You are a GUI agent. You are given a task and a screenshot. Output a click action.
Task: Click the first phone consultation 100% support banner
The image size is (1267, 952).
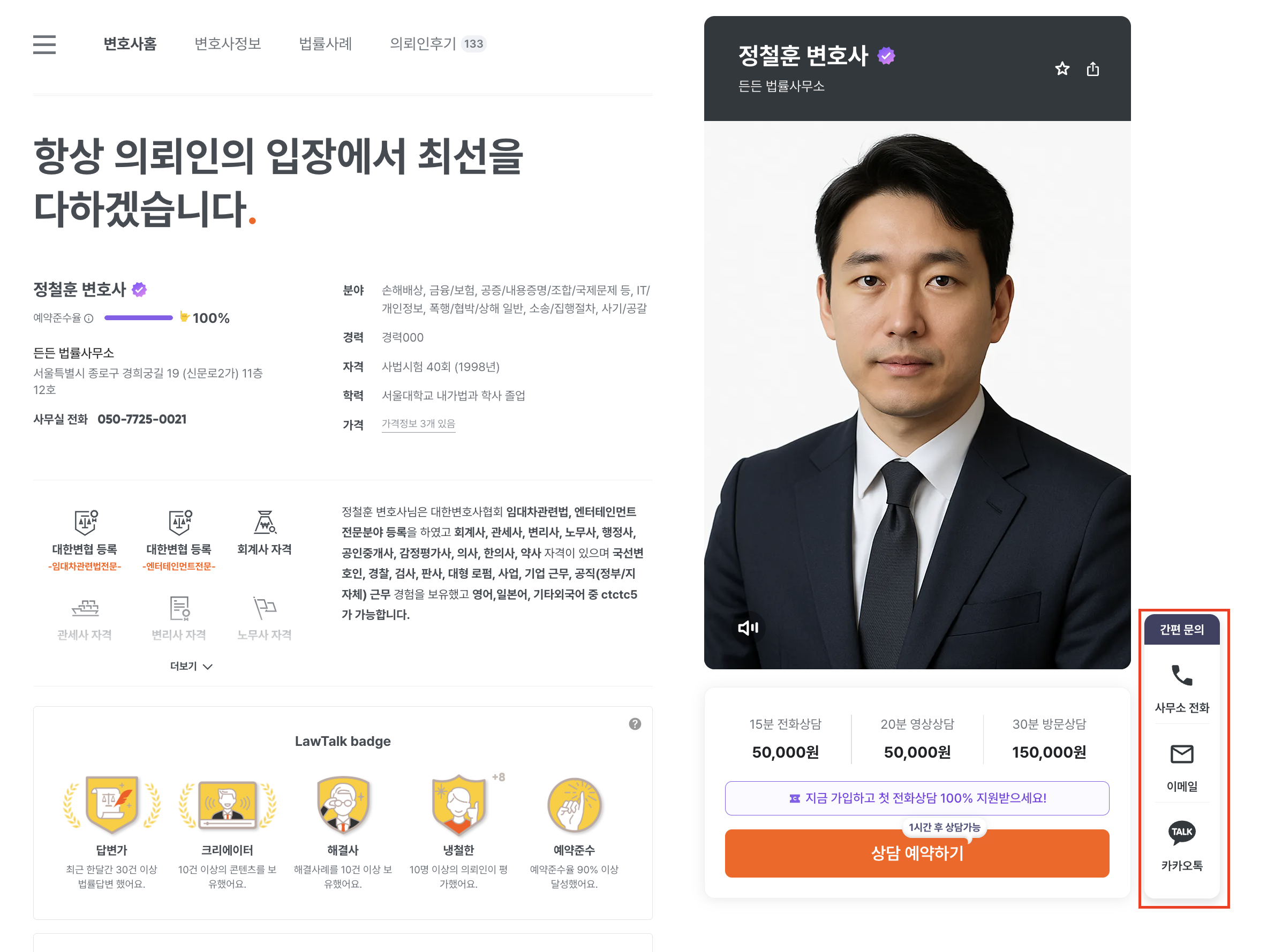point(916,798)
